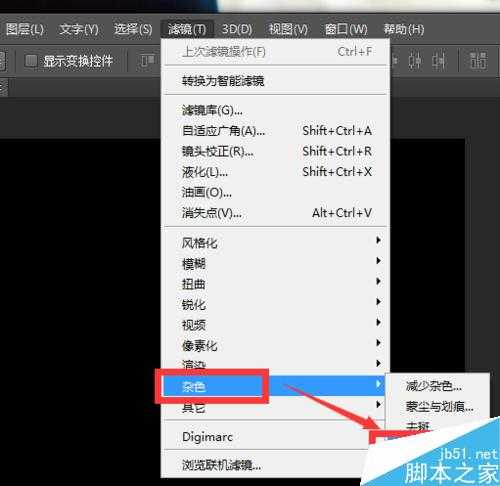Click the highlighted 杂色 submenu item
The width and height of the screenshot is (500, 486).
pyautogui.click(x=273, y=386)
